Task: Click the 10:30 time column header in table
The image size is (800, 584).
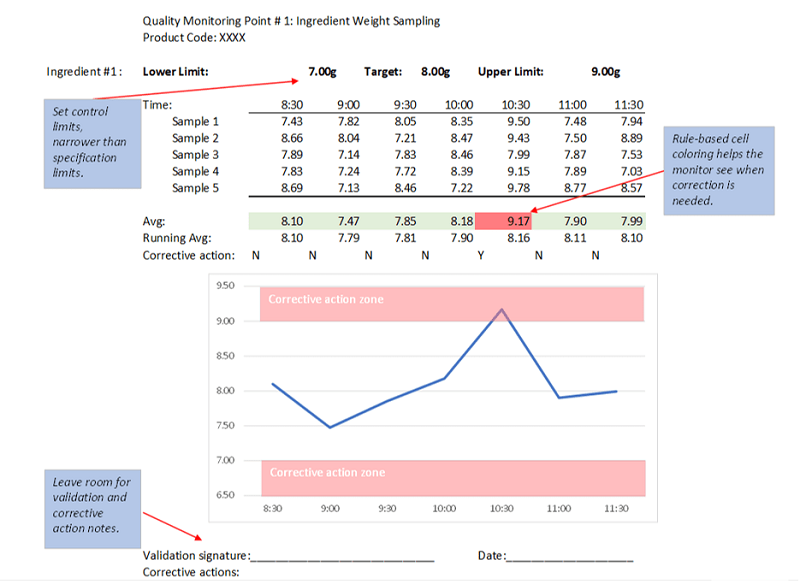Action: (516, 105)
